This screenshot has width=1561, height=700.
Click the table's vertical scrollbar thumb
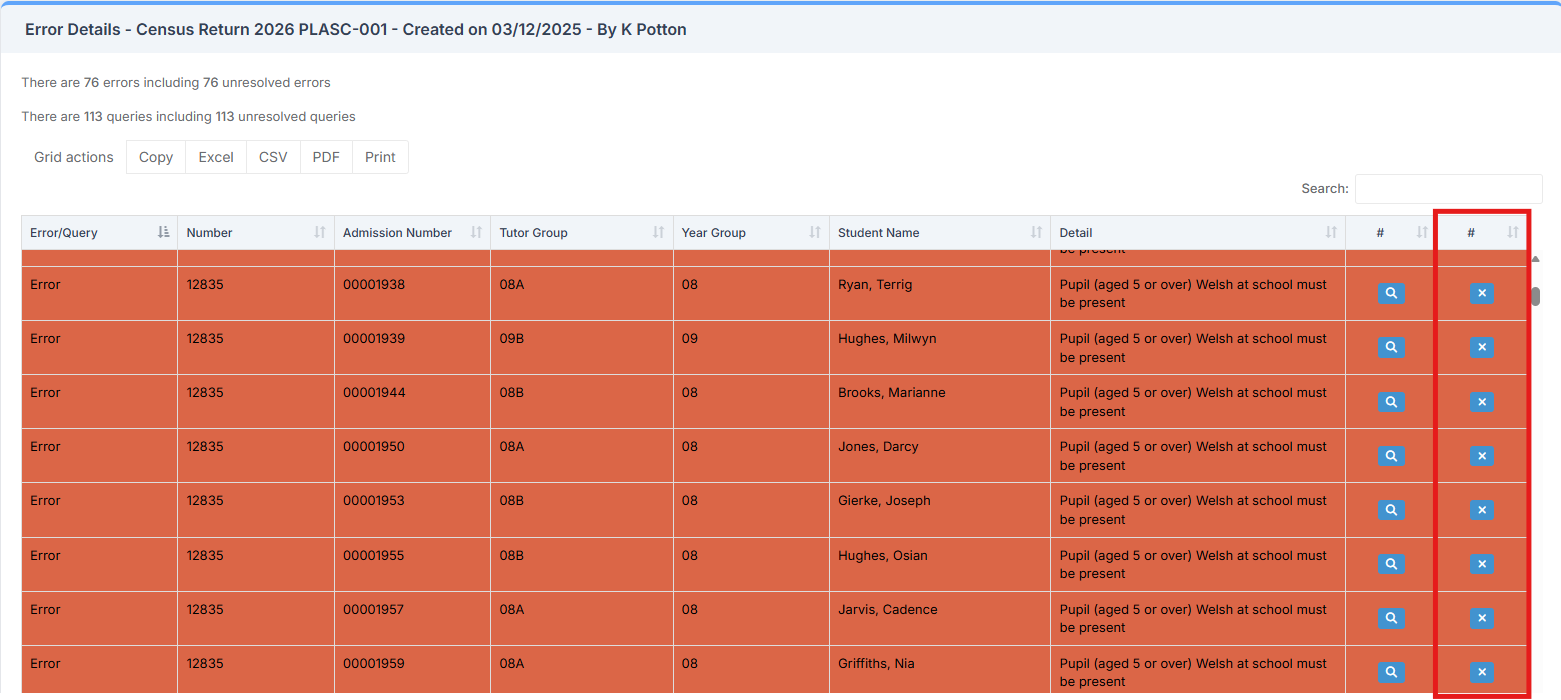tap(1535, 297)
